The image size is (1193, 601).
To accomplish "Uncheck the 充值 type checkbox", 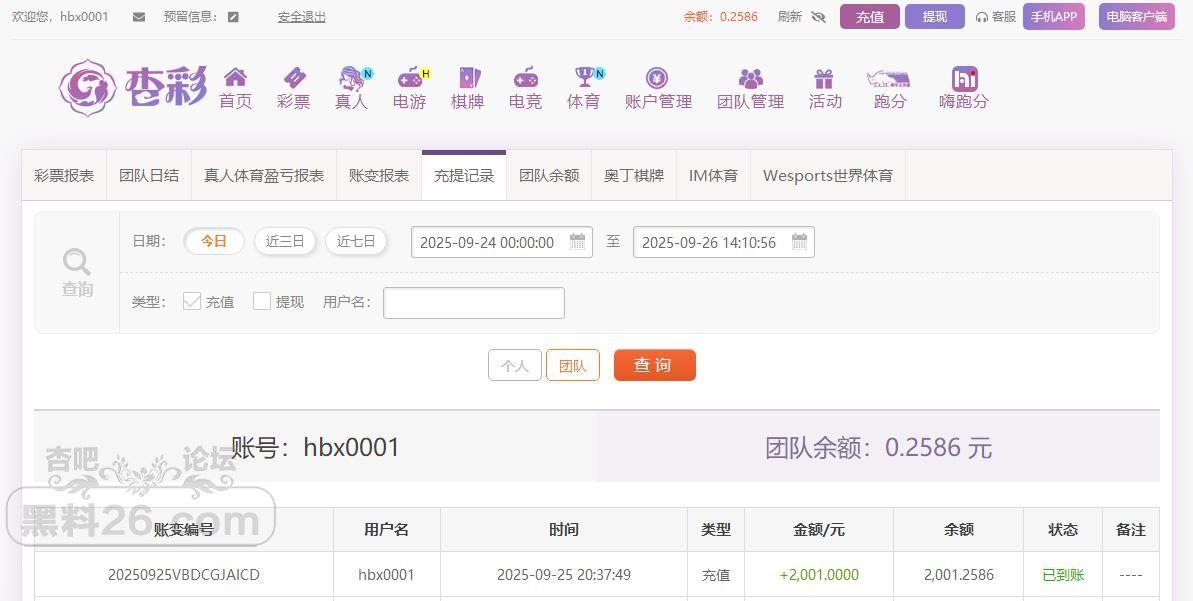I will click(192, 301).
